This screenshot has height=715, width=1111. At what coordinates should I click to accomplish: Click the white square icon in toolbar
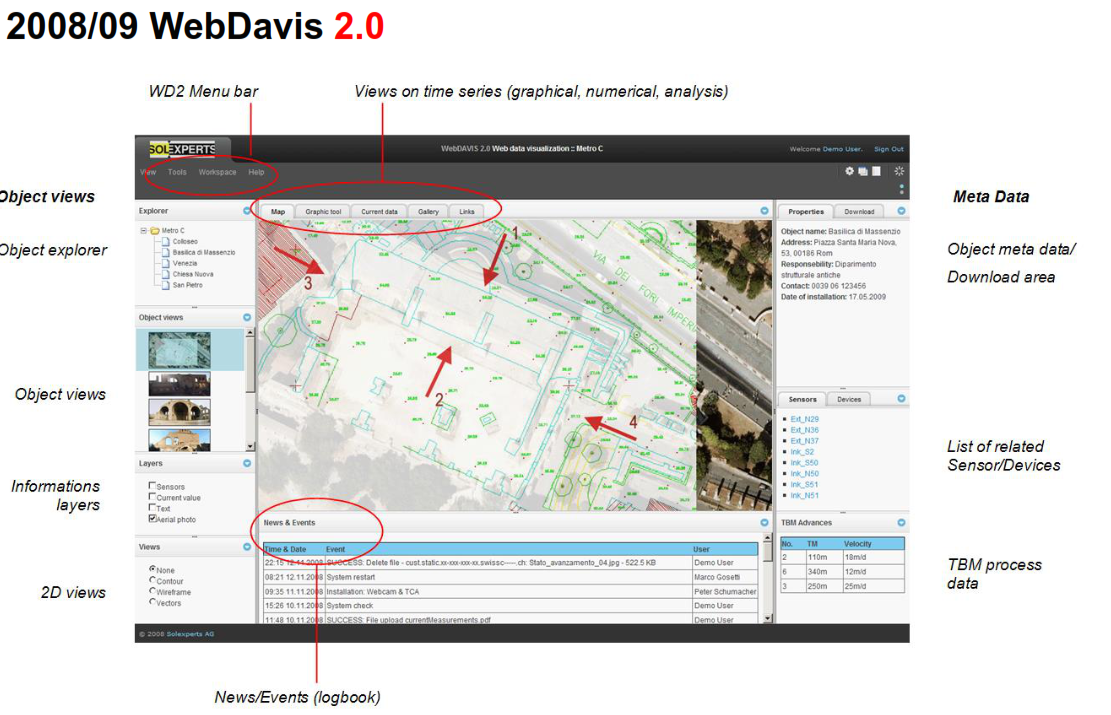tap(876, 171)
